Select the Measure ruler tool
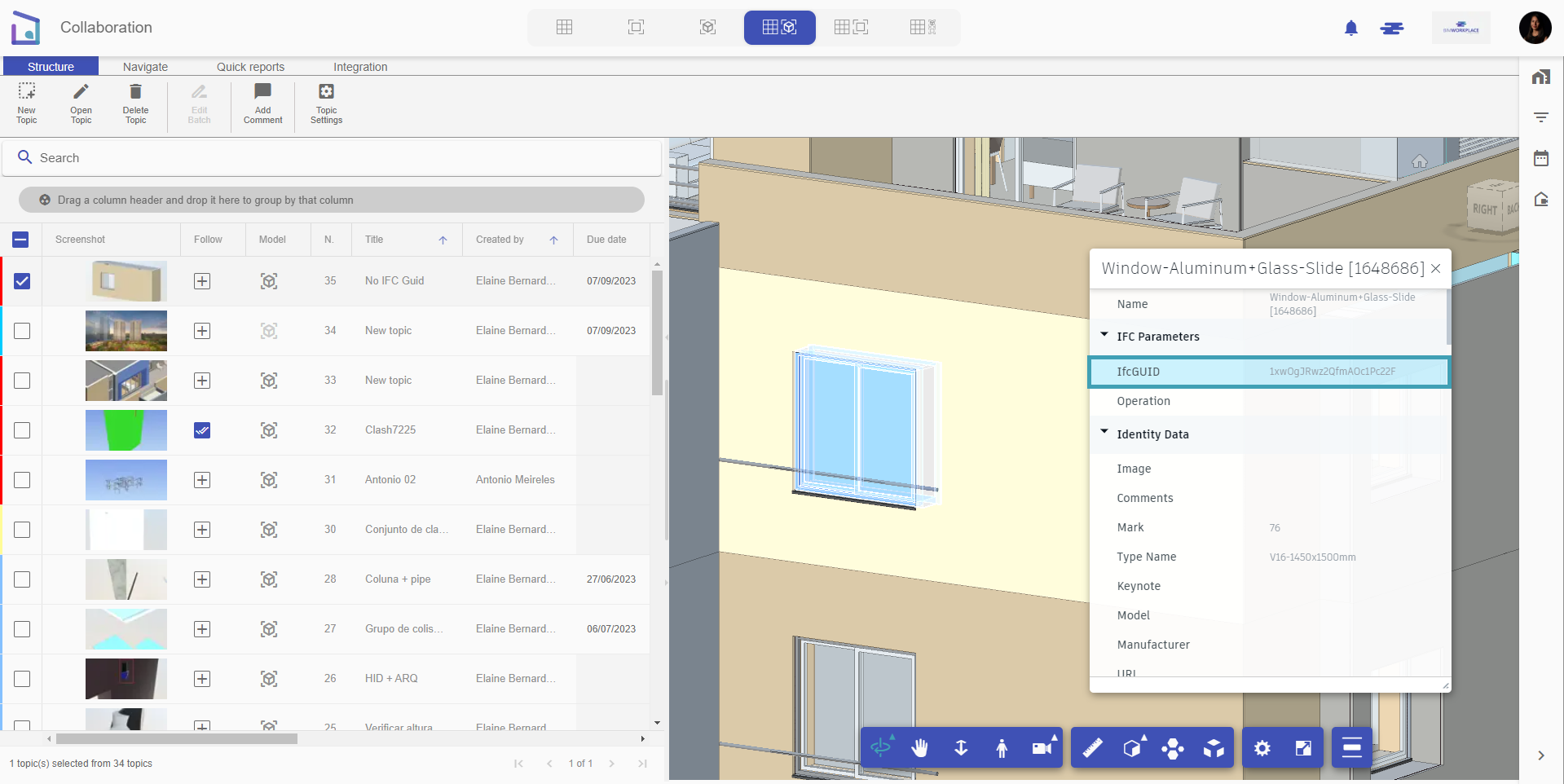Screen dimensions: 1564x784 tap(1093, 747)
